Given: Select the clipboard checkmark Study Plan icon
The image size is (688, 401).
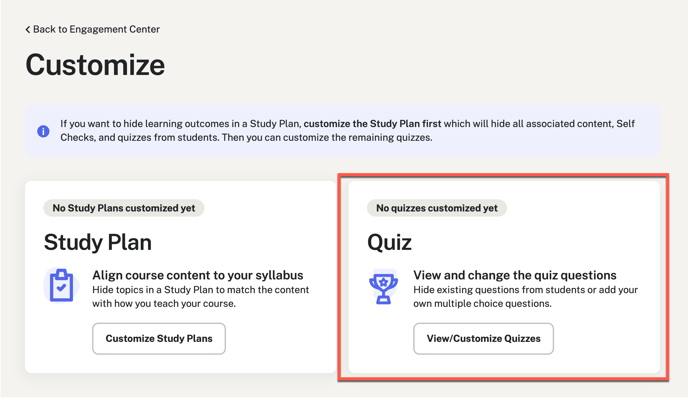Looking at the screenshot, I should point(61,285).
